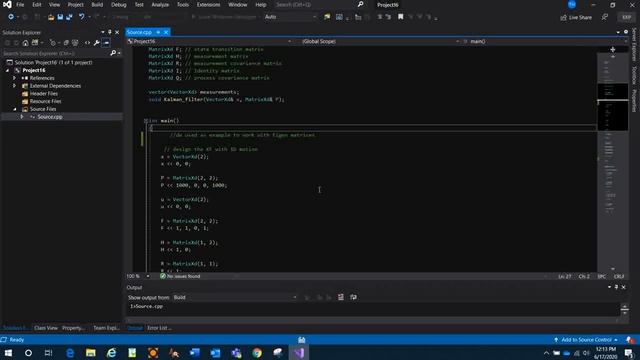
Task: Open the Test menu
Action: 139,5
